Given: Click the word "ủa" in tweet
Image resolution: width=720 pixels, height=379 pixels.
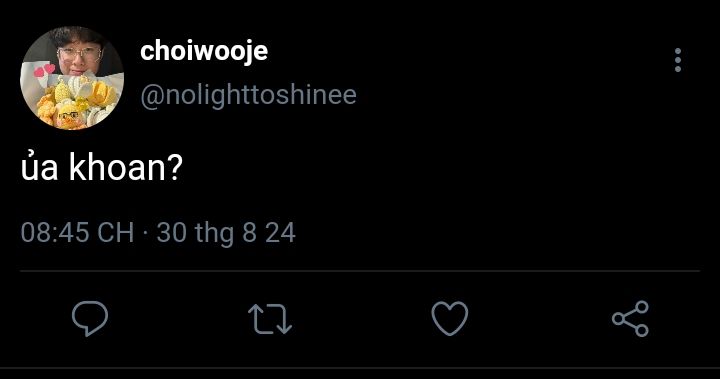Looking at the screenshot, I should [39, 167].
